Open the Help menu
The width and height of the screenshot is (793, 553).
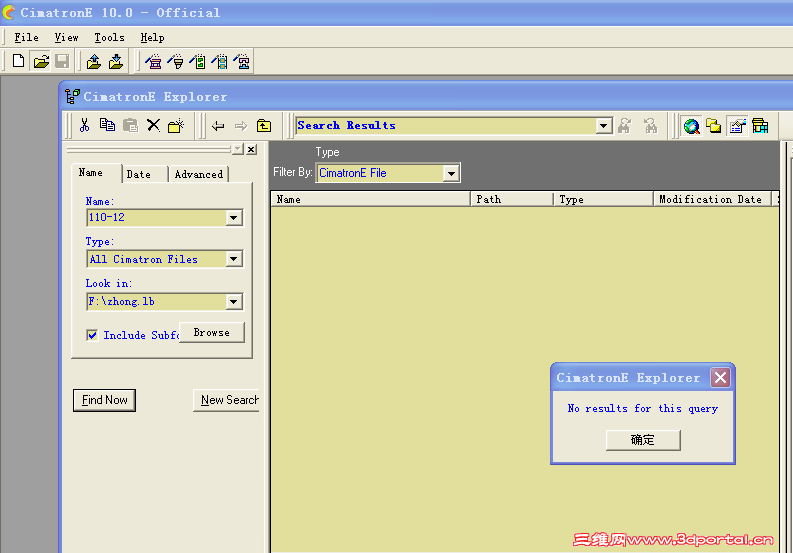coord(152,37)
